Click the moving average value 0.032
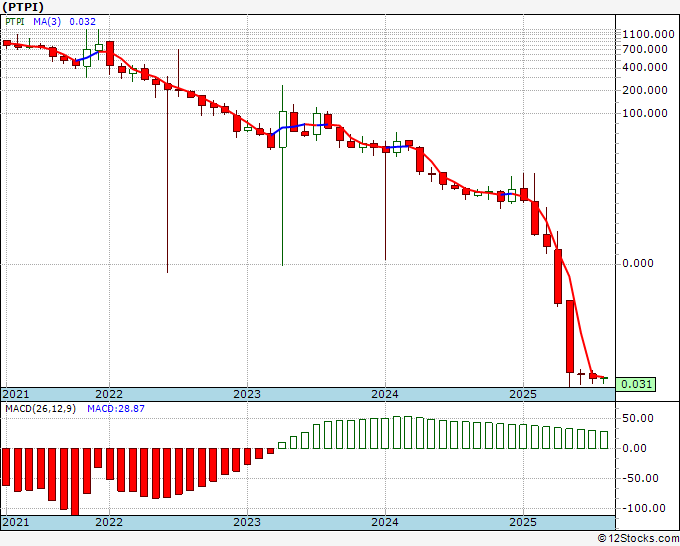Viewport: 680px width, 546px height. click(82, 21)
